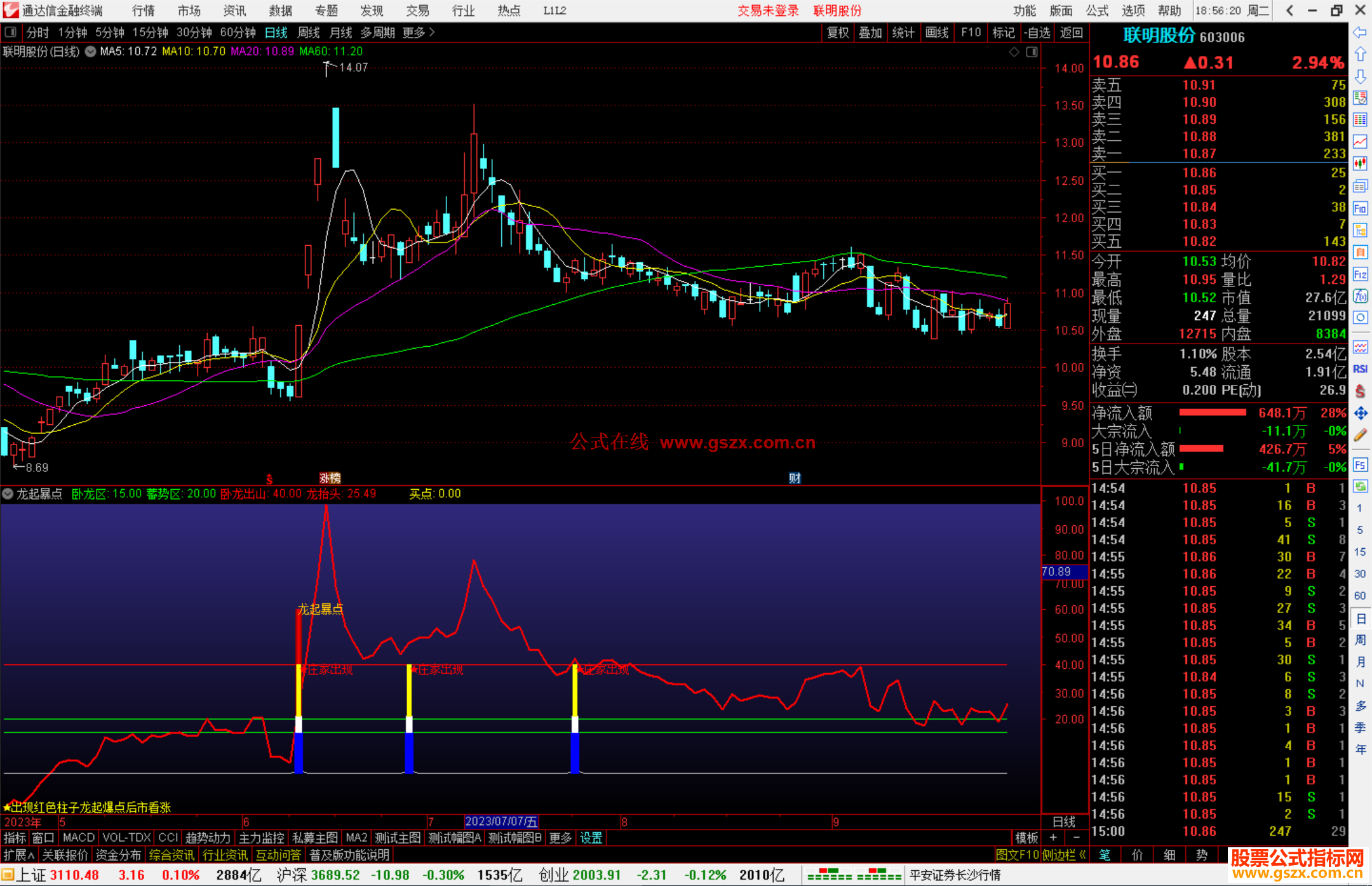This screenshot has width=1372, height=886.
Task: Click the panel layout icon above main chart
Action: pos(1032,52)
